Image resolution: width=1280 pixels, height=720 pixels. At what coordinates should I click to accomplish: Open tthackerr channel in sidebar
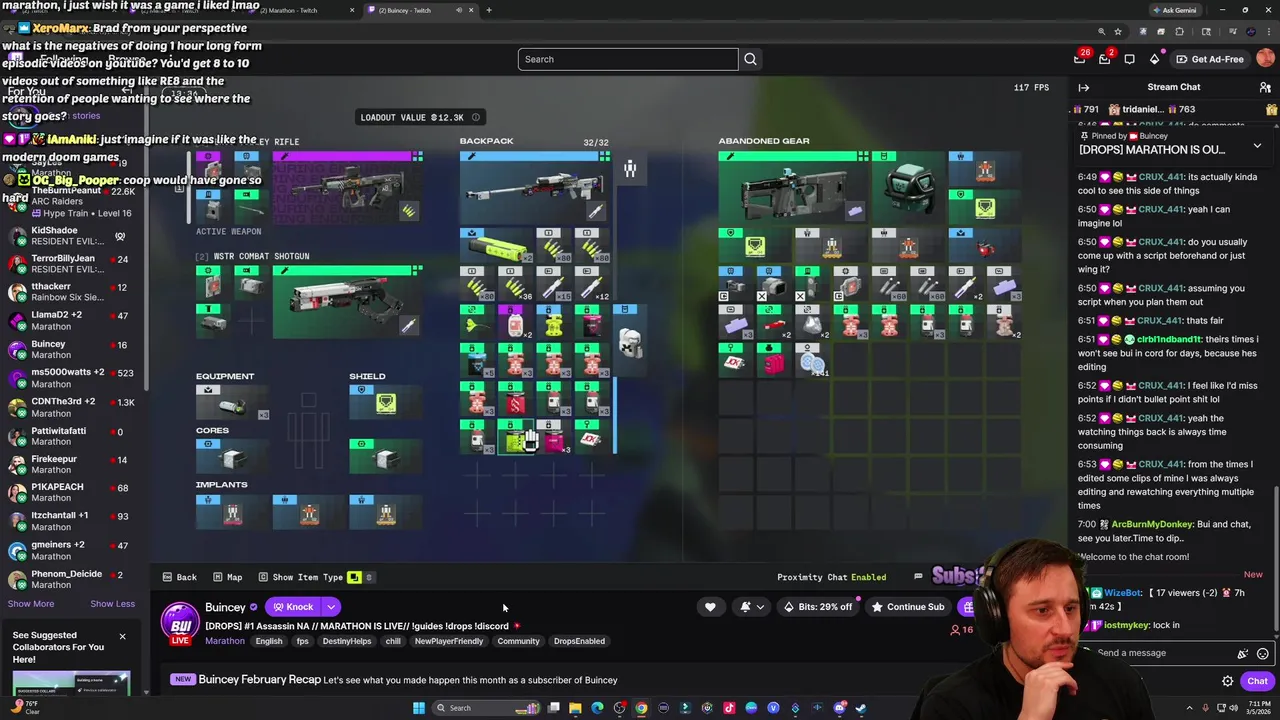(x=72, y=292)
